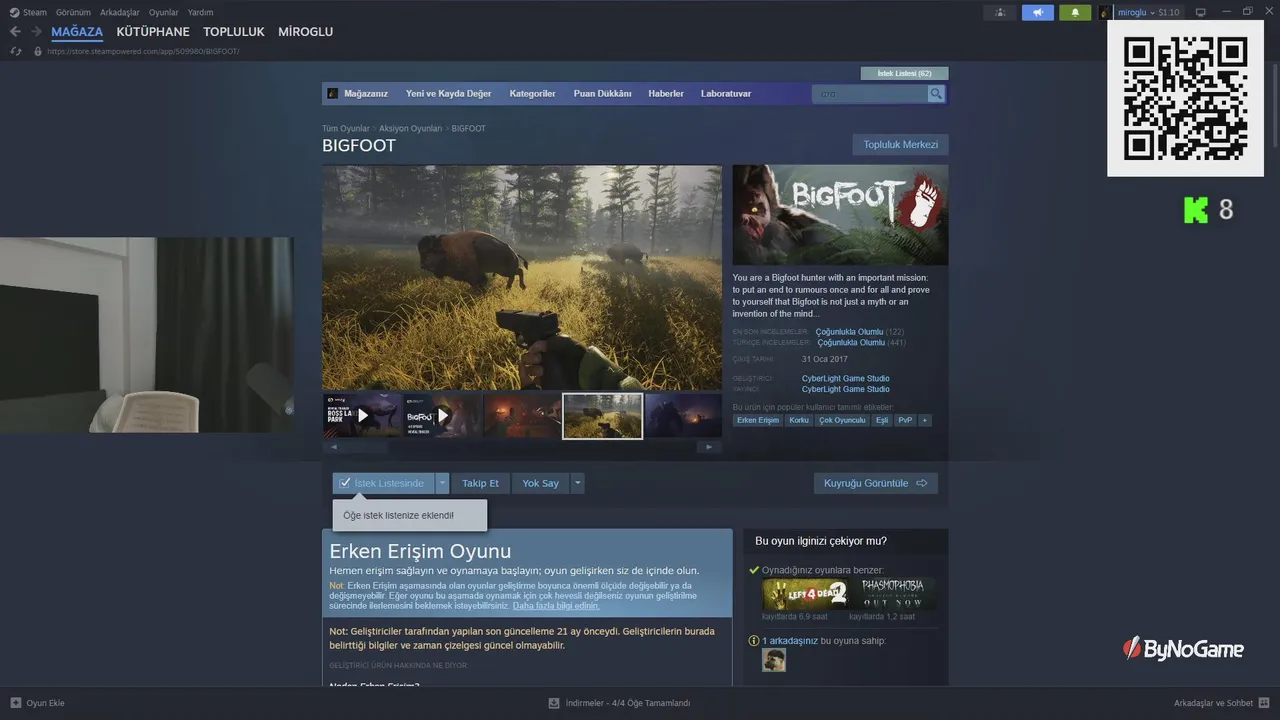Open the CyberLight Game Studio developer link
1280x720 pixels.
[845, 378]
